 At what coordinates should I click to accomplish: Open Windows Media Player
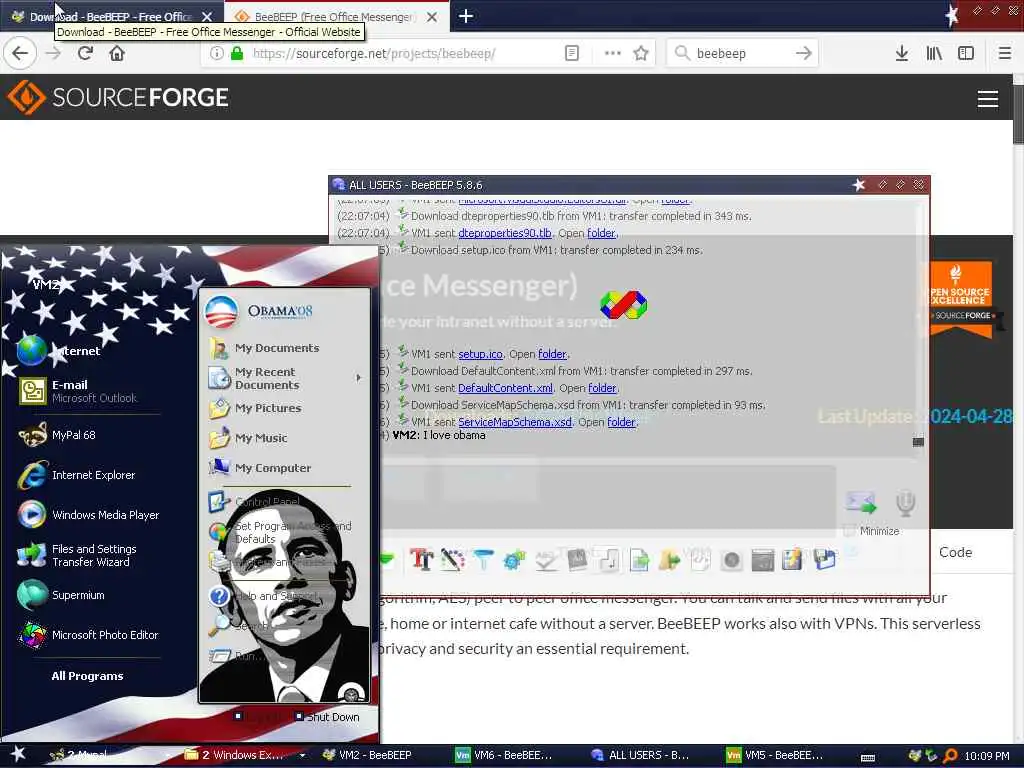[105, 515]
